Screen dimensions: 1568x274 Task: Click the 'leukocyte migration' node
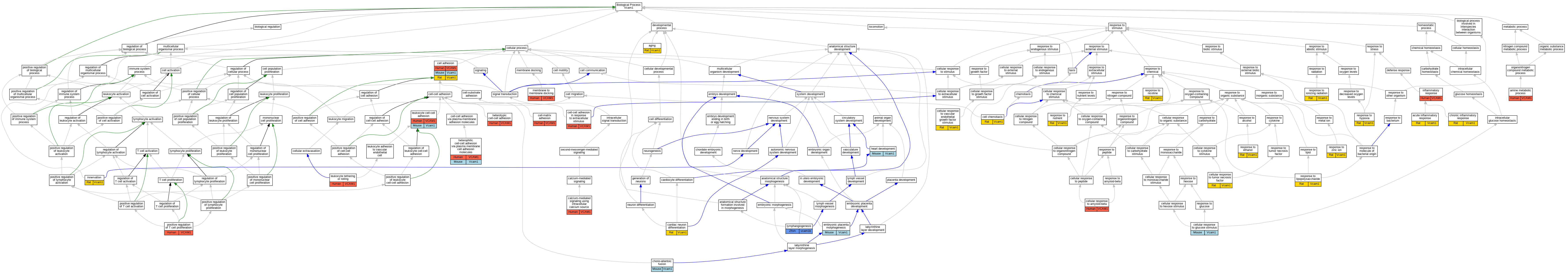(341, 119)
